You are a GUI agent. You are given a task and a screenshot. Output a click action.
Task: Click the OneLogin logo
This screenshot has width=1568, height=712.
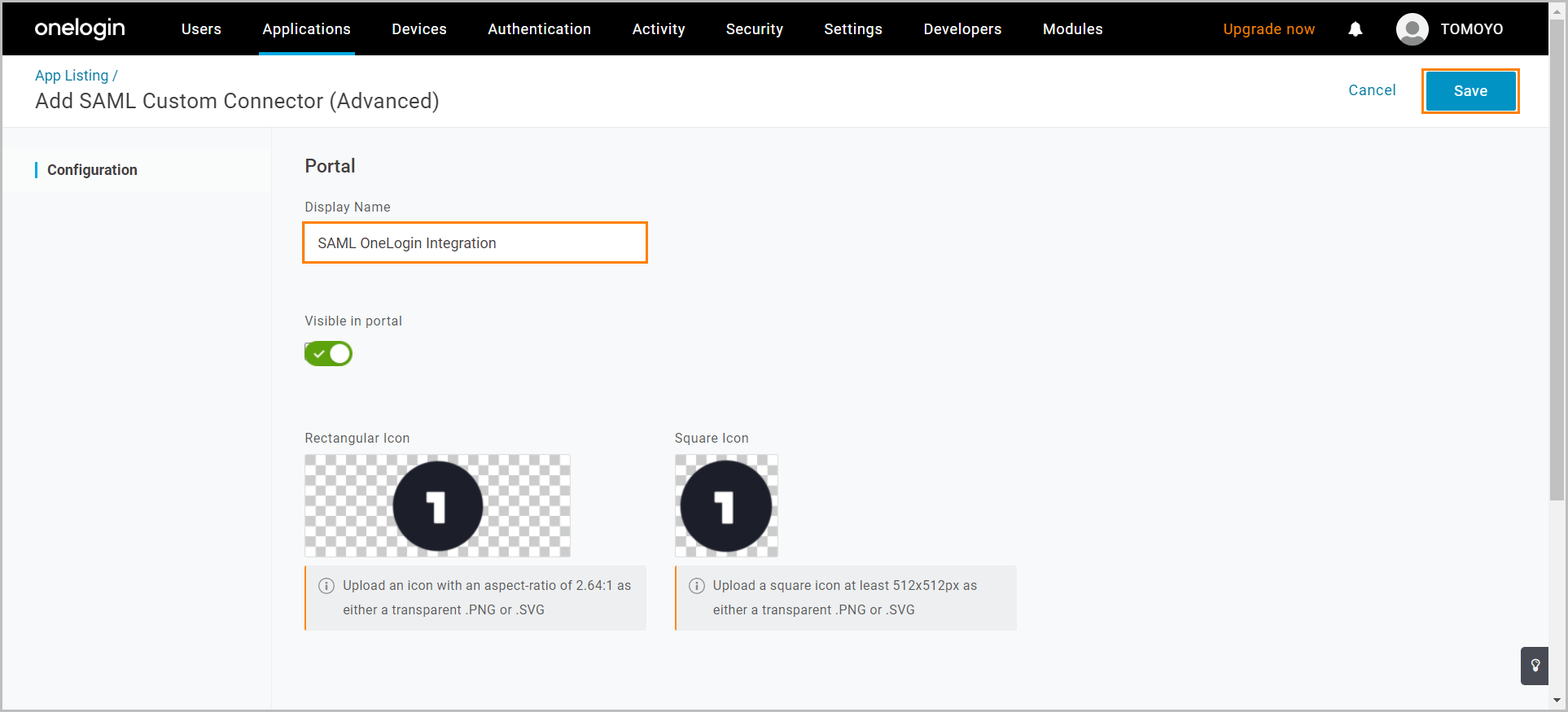tap(80, 28)
